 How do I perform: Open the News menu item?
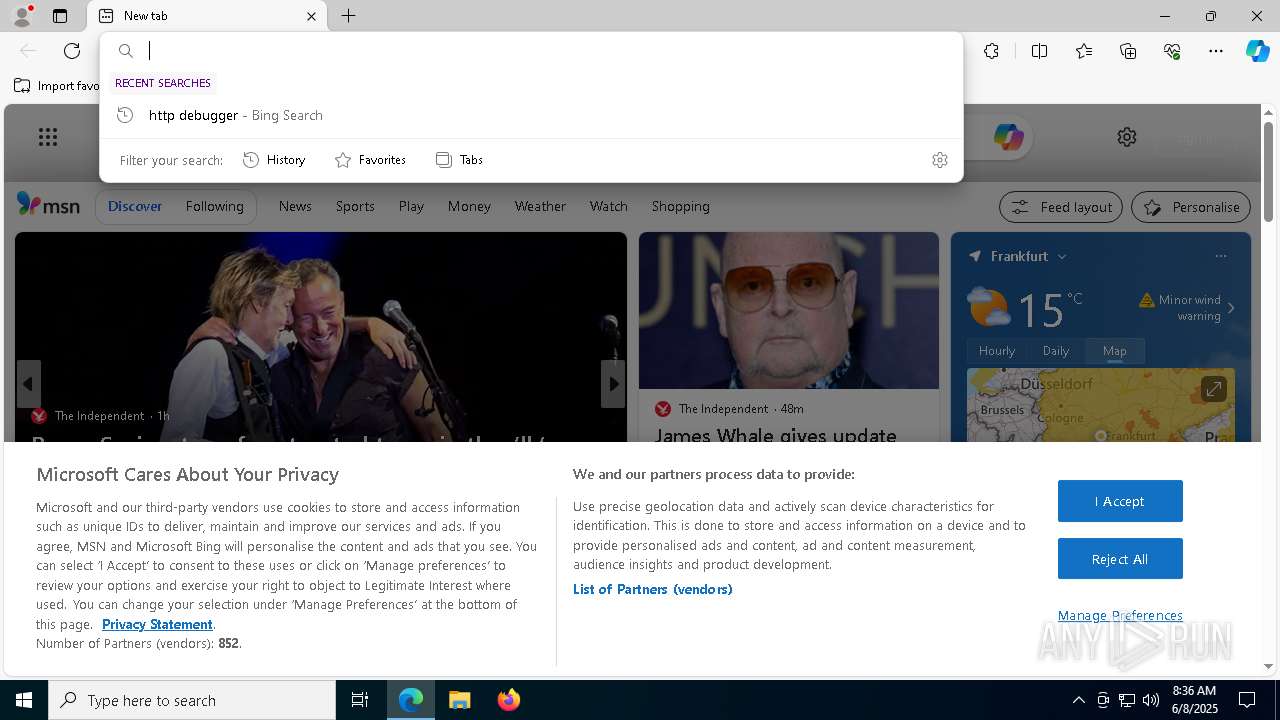pyautogui.click(x=295, y=206)
